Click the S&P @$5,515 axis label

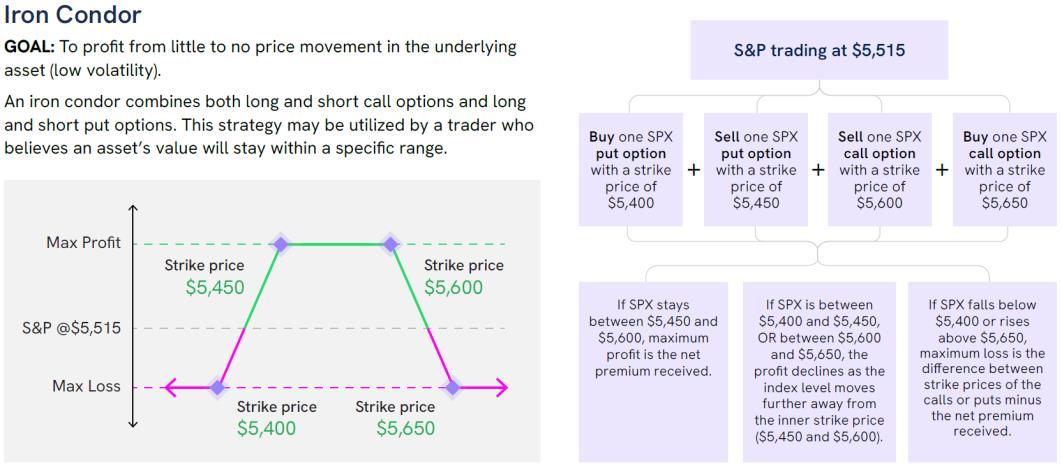click(71, 328)
